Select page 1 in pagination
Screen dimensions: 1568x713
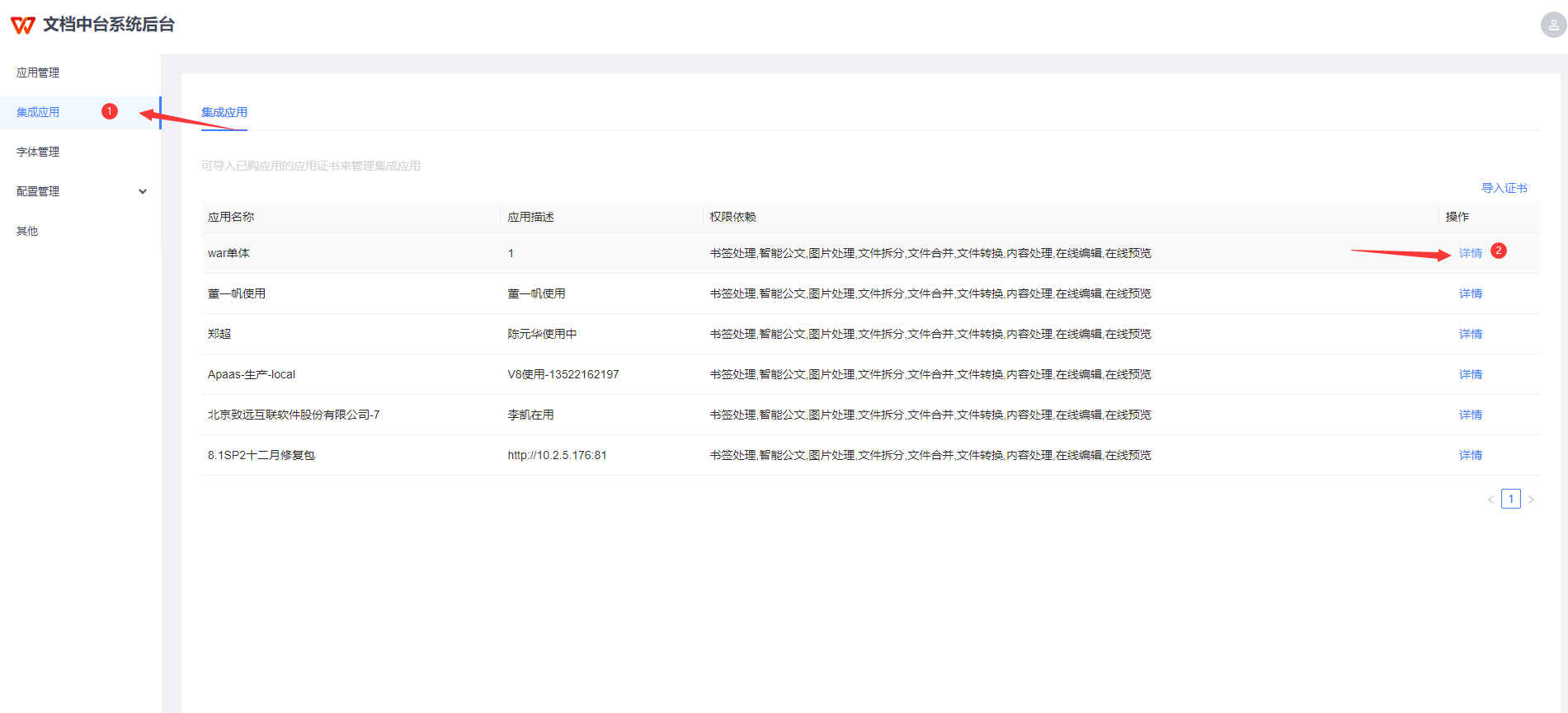pos(1510,499)
